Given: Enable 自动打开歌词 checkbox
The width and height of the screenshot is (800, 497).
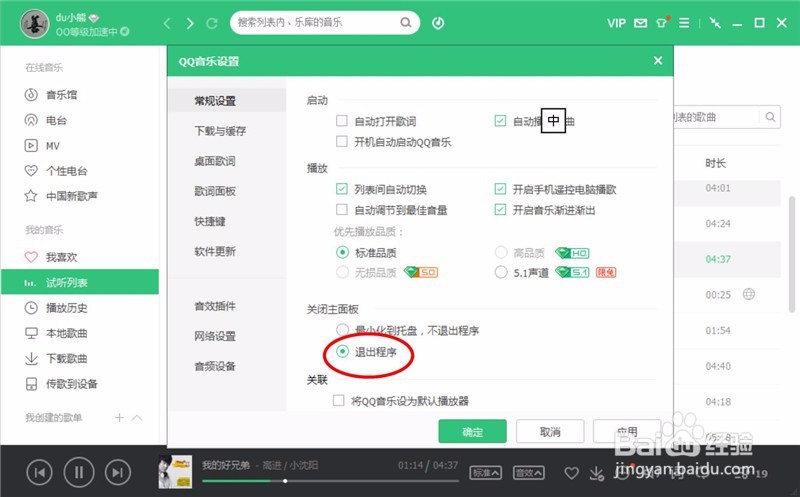Looking at the screenshot, I should coord(342,121).
